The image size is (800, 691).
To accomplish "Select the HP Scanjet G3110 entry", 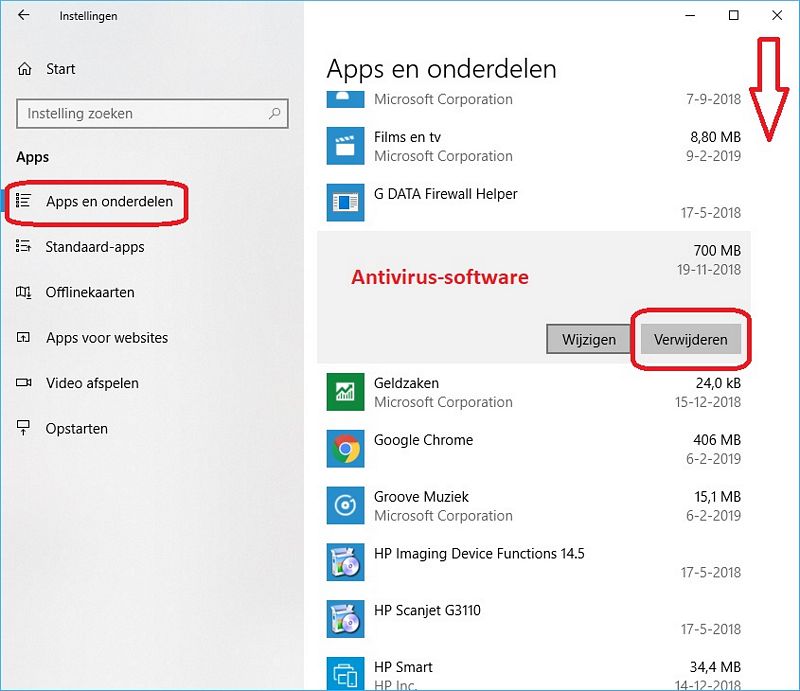I will coord(534,619).
